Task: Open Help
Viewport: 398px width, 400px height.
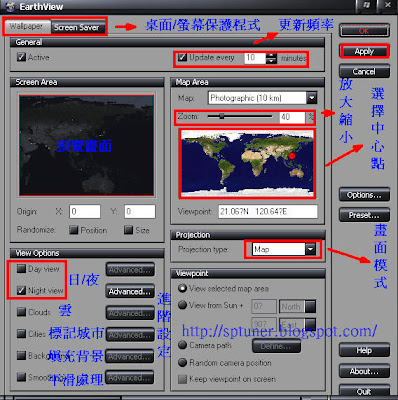Action: pyautogui.click(x=364, y=350)
